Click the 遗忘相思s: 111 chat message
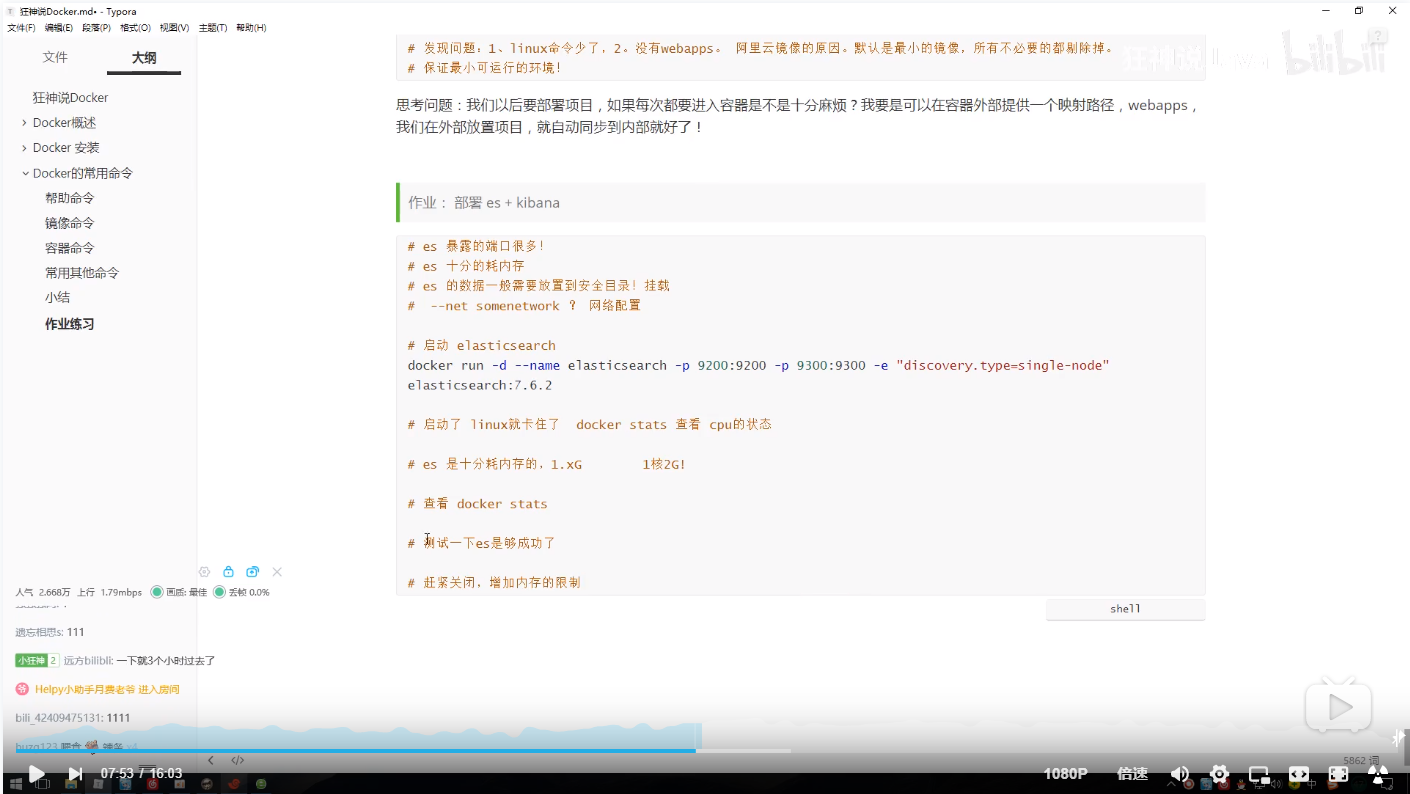 (x=49, y=632)
